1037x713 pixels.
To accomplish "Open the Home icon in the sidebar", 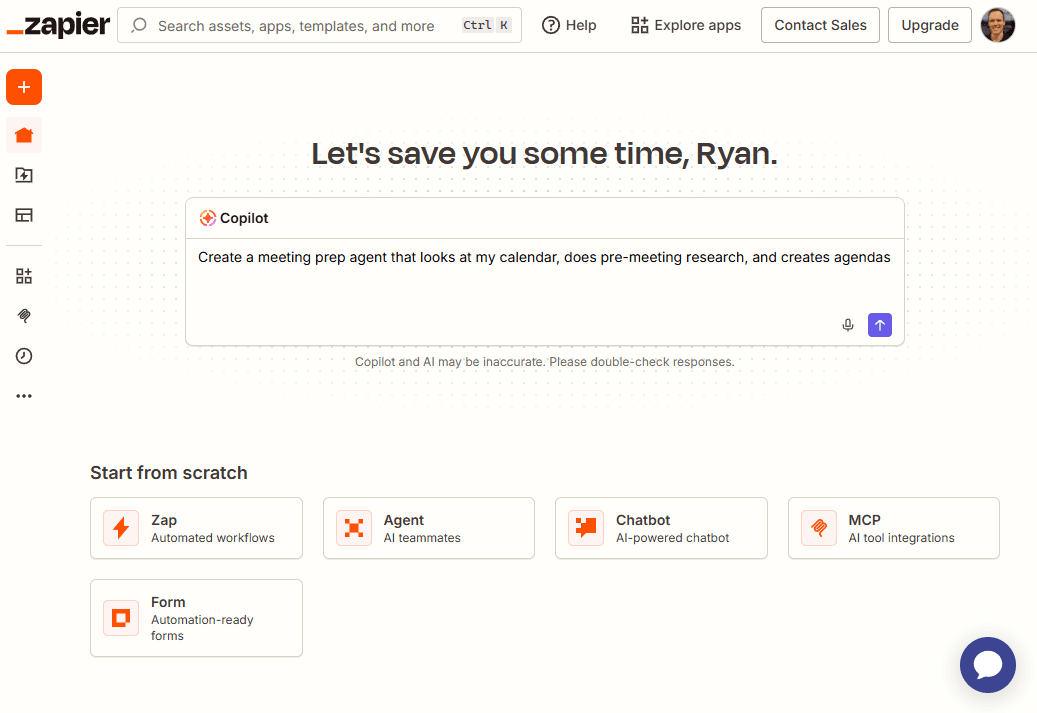I will tap(24, 136).
